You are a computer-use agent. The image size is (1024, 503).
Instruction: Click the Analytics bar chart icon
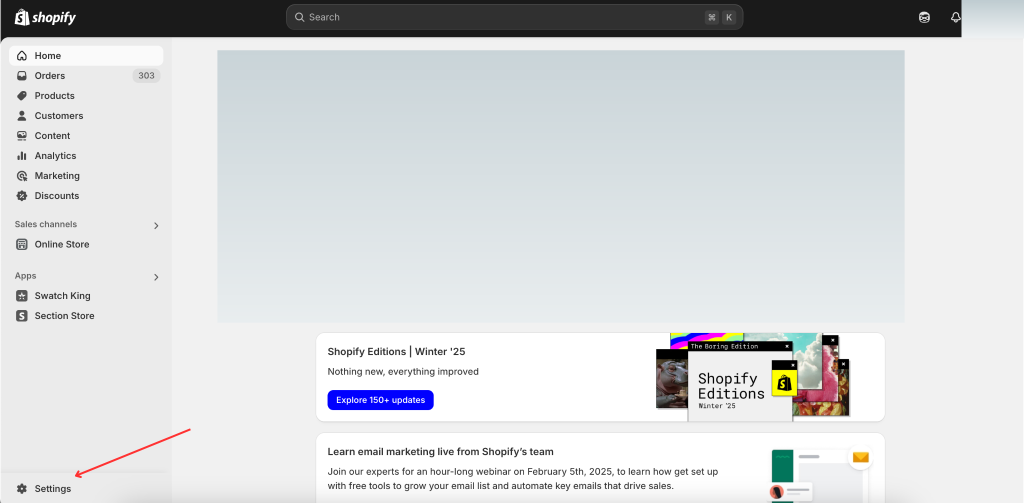coord(22,155)
